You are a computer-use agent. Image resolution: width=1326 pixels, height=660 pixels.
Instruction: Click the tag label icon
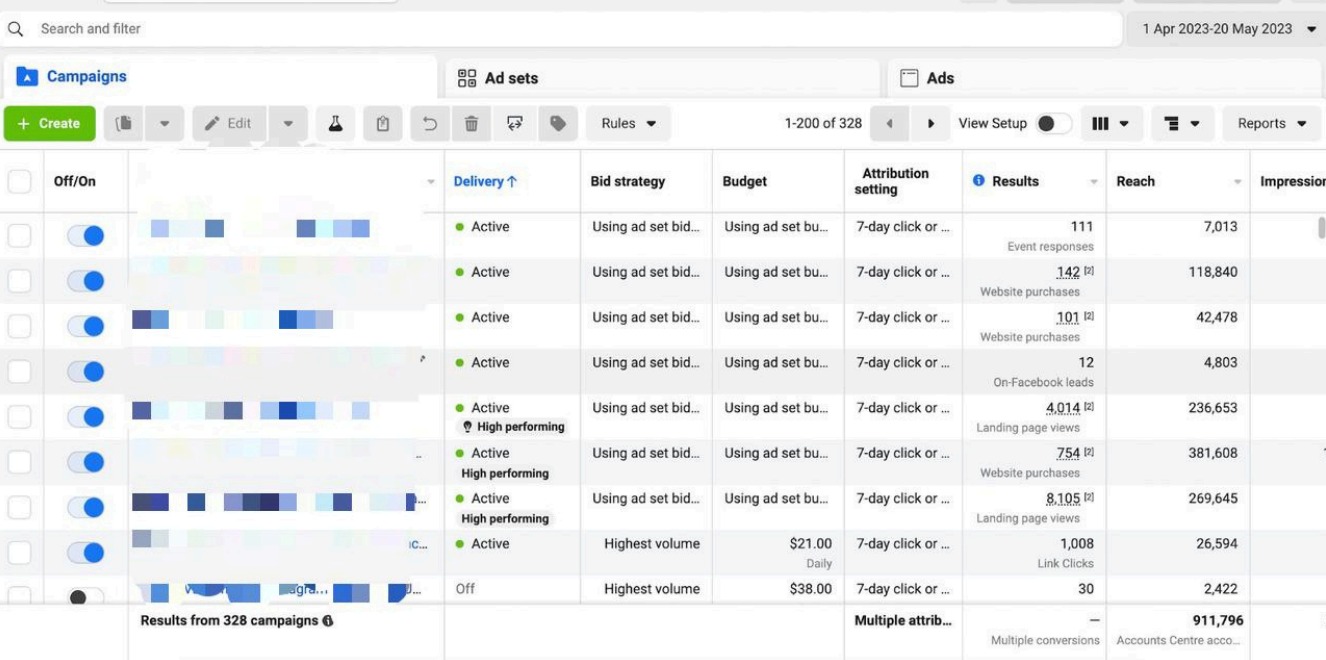[x=558, y=124]
